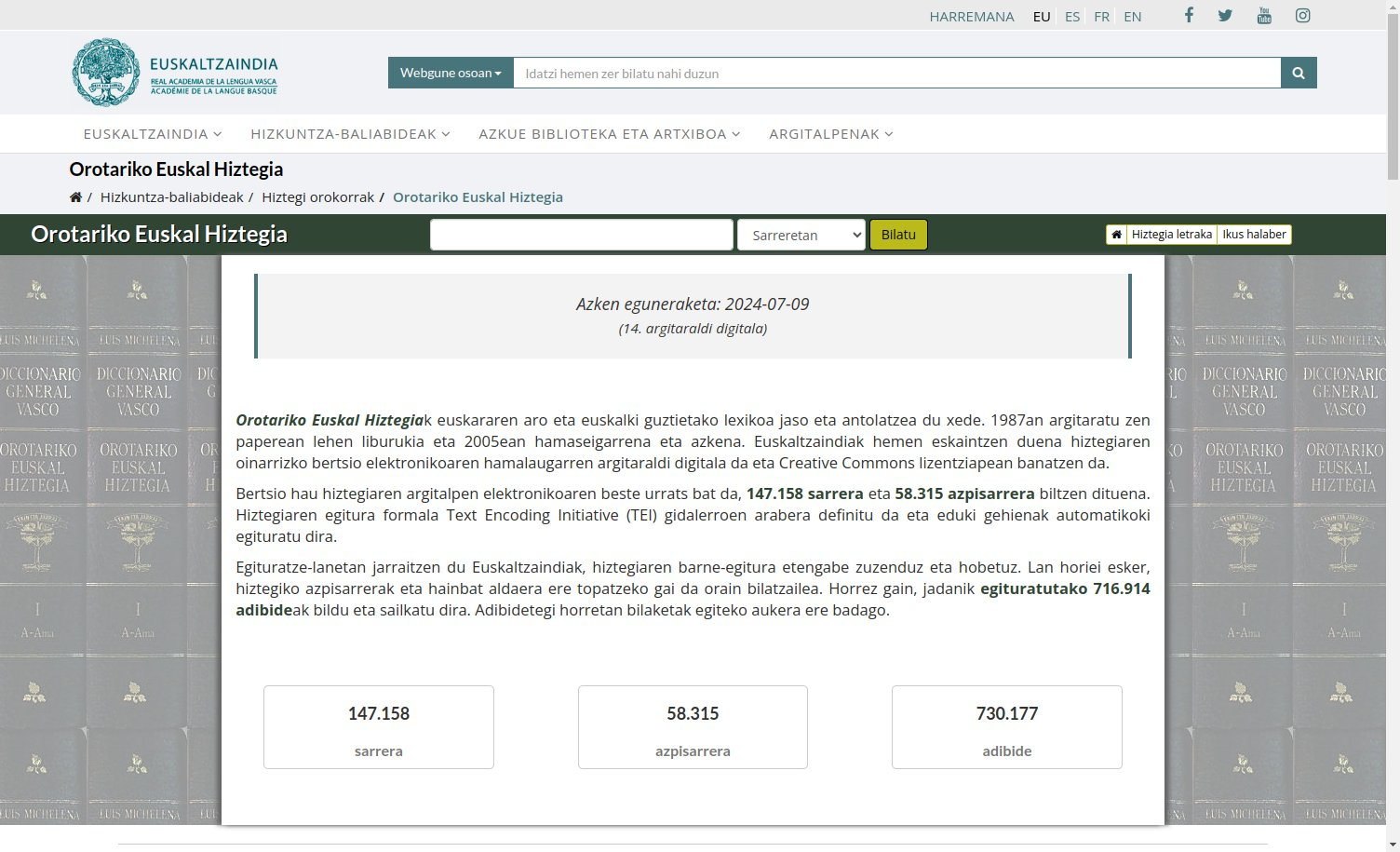Click the 'Azken eguneraketa: 2024-07-09' text
This screenshot has height=852, width=1400.
693,304
